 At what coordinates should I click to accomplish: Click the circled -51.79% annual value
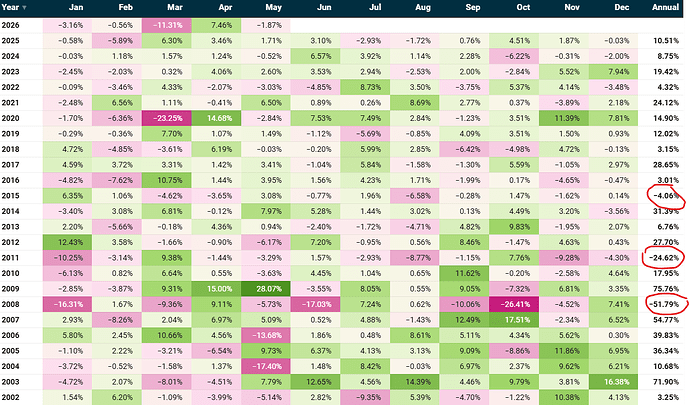[665, 304]
